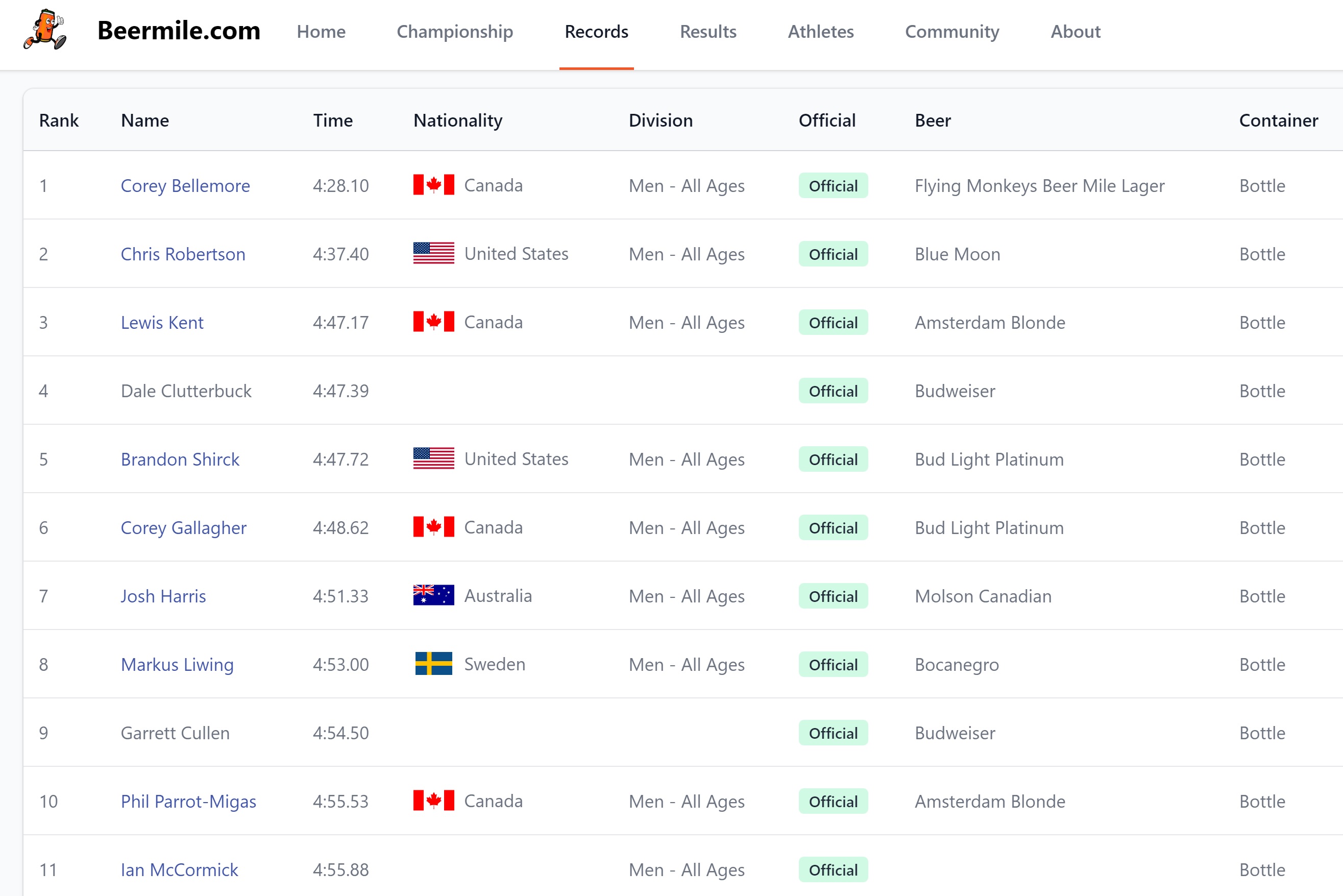Open the Championship menu item
The image size is (1343, 896).
455,32
